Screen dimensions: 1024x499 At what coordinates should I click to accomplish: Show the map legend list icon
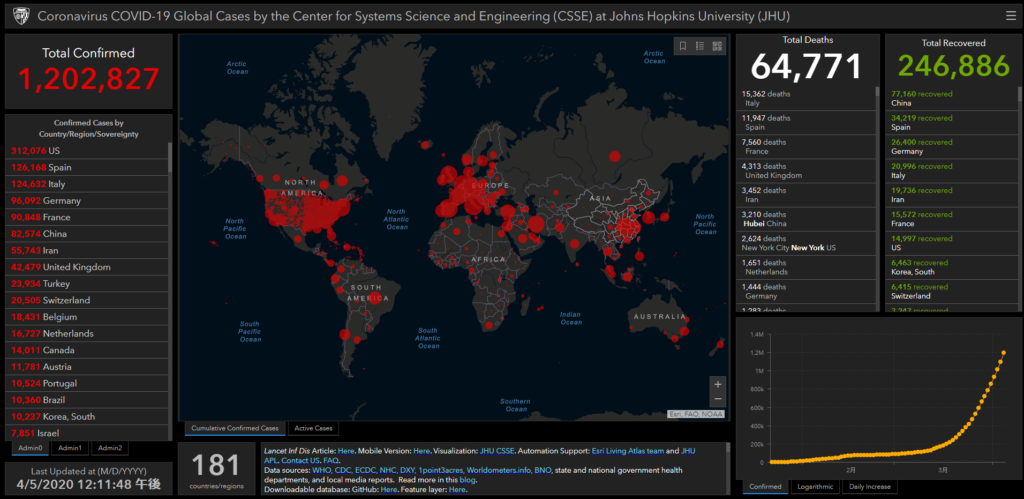point(700,46)
